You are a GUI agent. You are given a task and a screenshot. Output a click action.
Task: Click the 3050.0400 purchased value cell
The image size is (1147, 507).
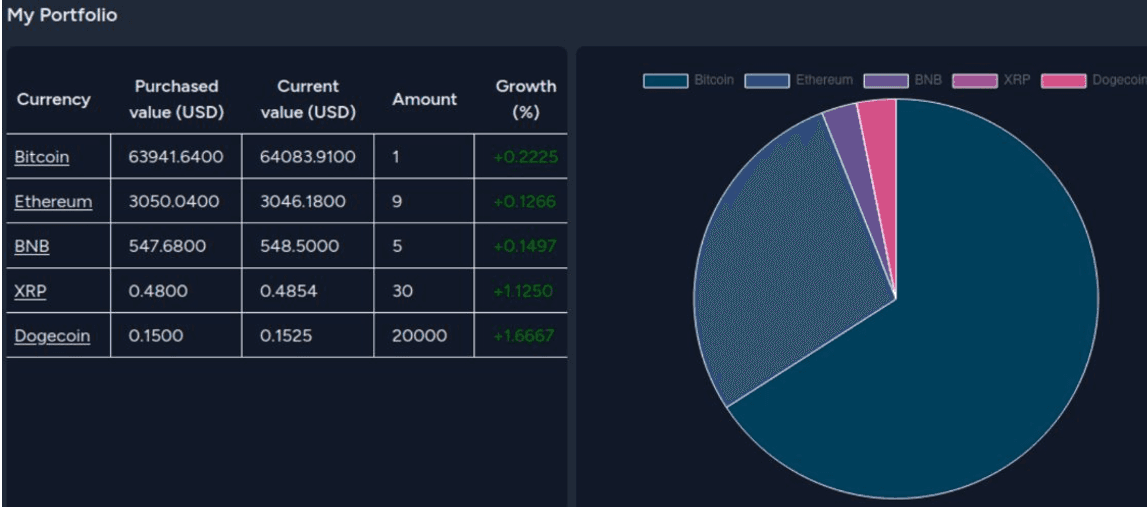click(173, 201)
